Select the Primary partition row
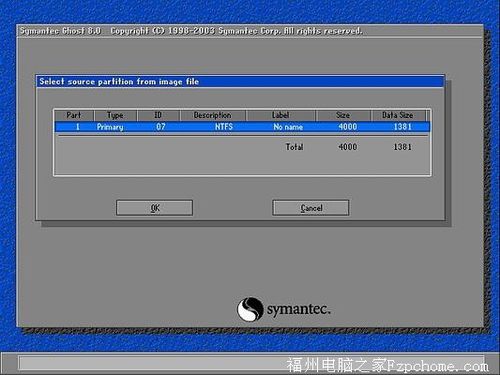Viewport: 500px width, 375px height. point(242,127)
